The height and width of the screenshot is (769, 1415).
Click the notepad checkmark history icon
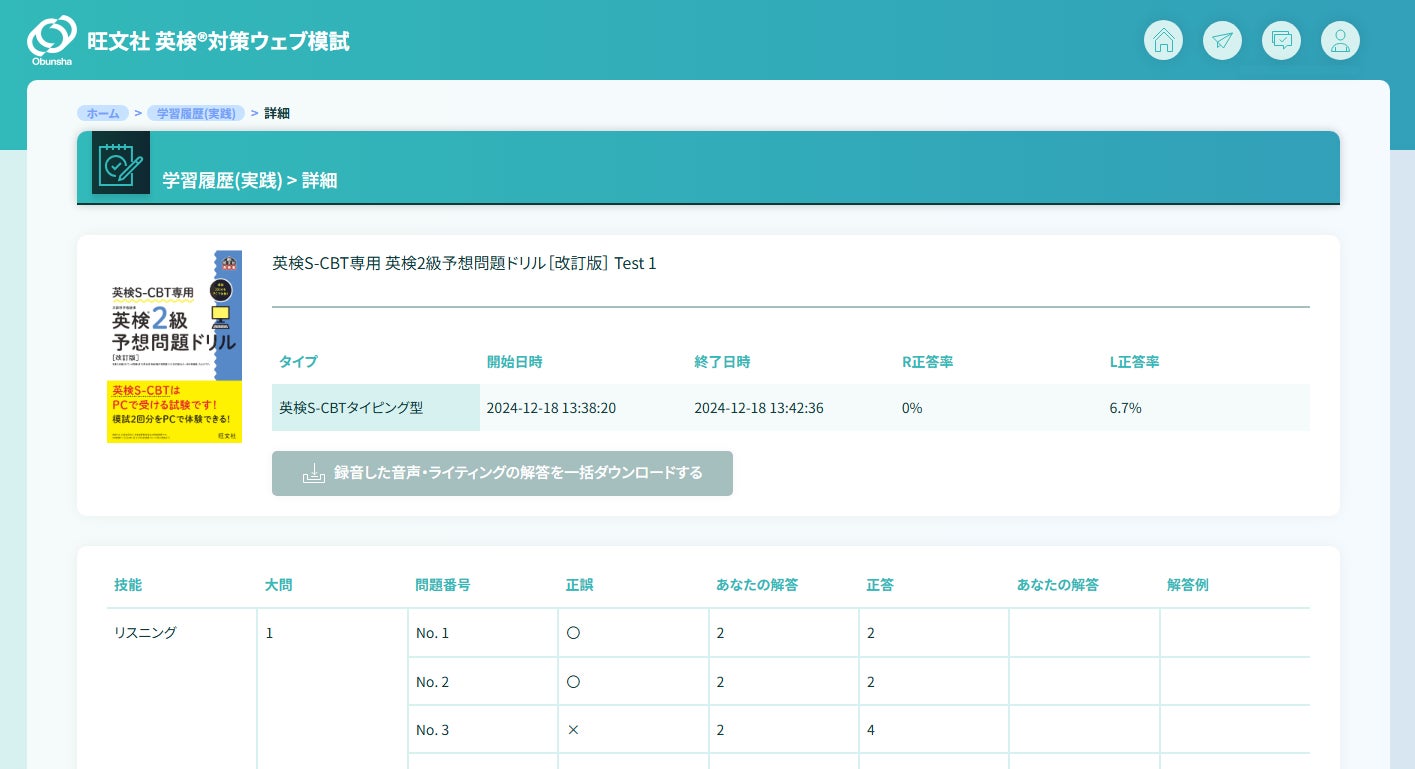(120, 162)
